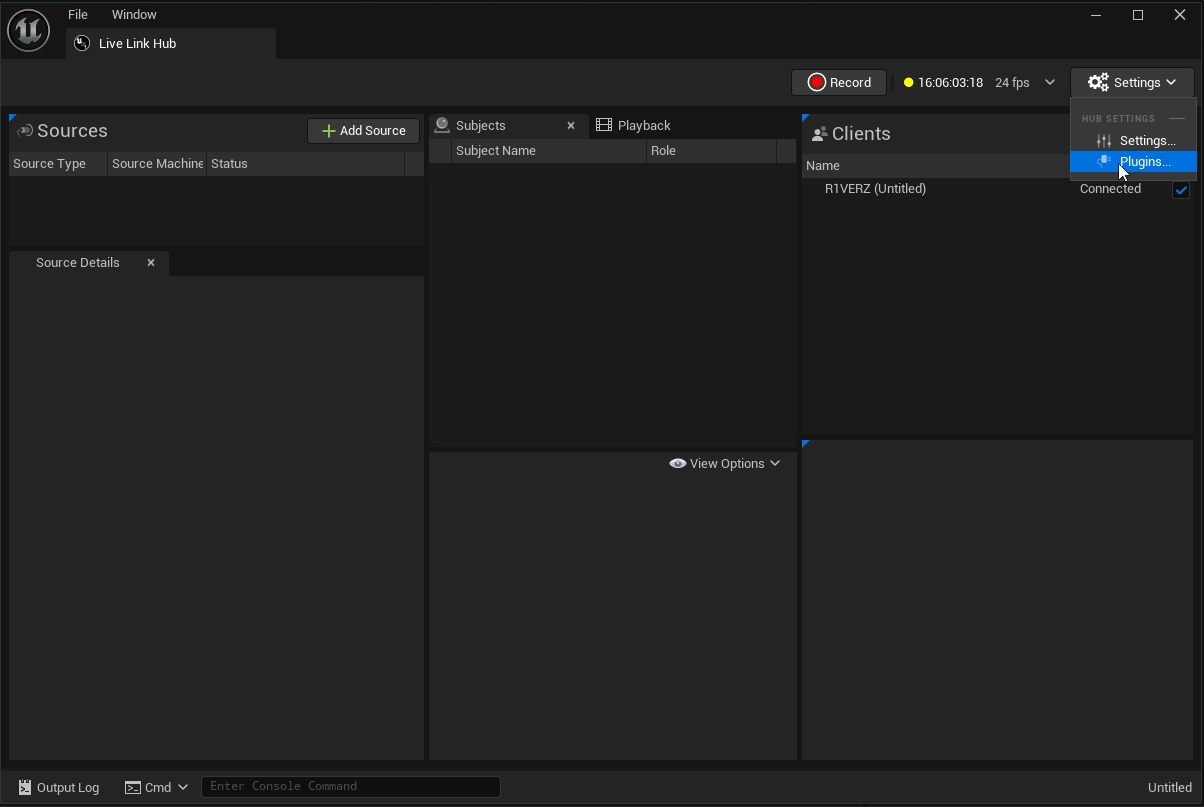The image size is (1204, 807).
Task: Collapse the Settings dropdown button
Action: click(x=1132, y=82)
